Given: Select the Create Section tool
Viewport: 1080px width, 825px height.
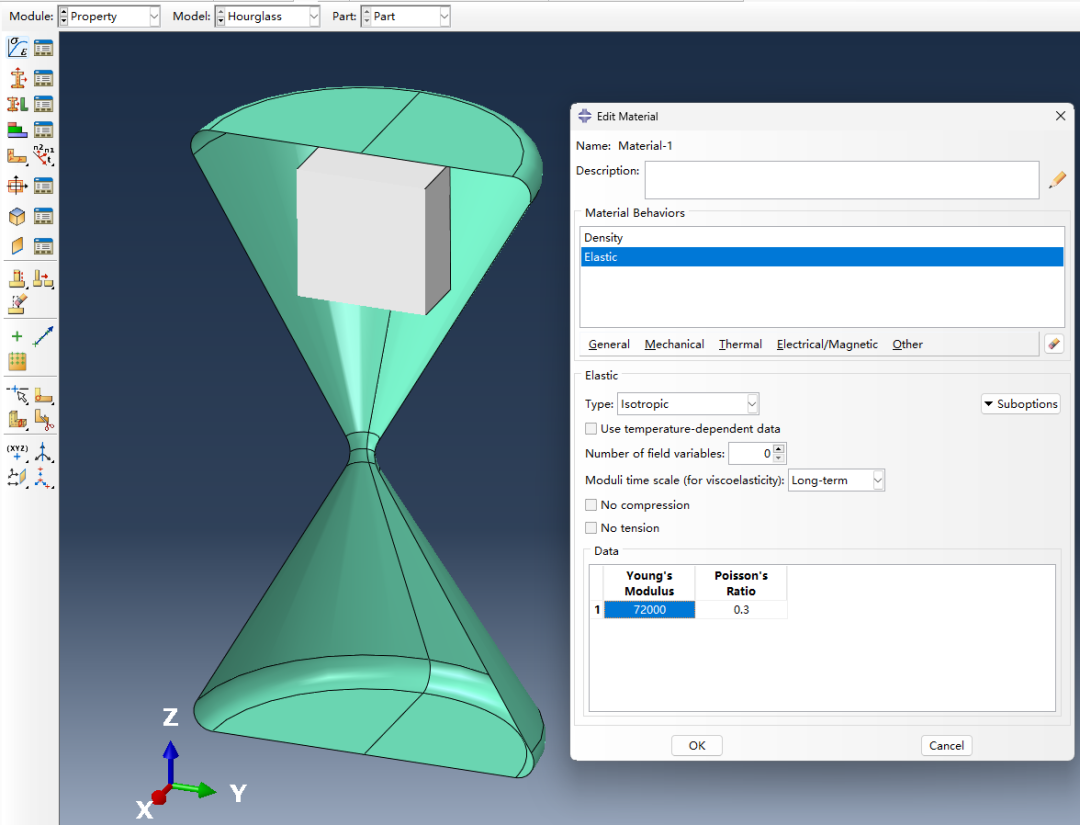Looking at the screenshot, I should click(17, 78).
